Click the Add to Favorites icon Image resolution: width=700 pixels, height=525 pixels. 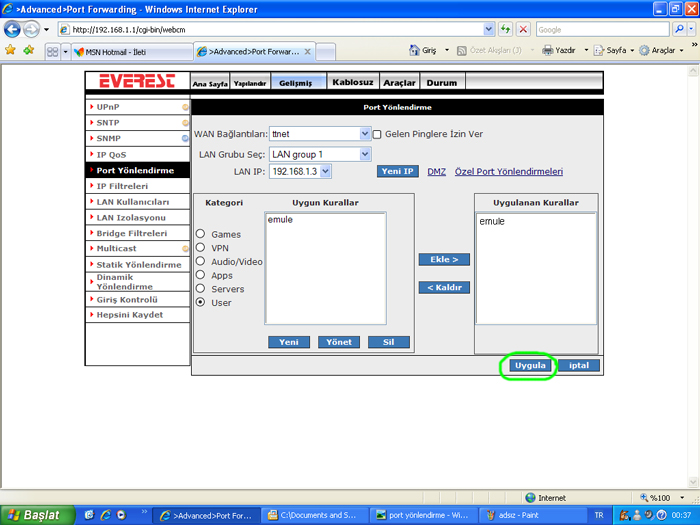pyautogui.click(x=29, y=50)
